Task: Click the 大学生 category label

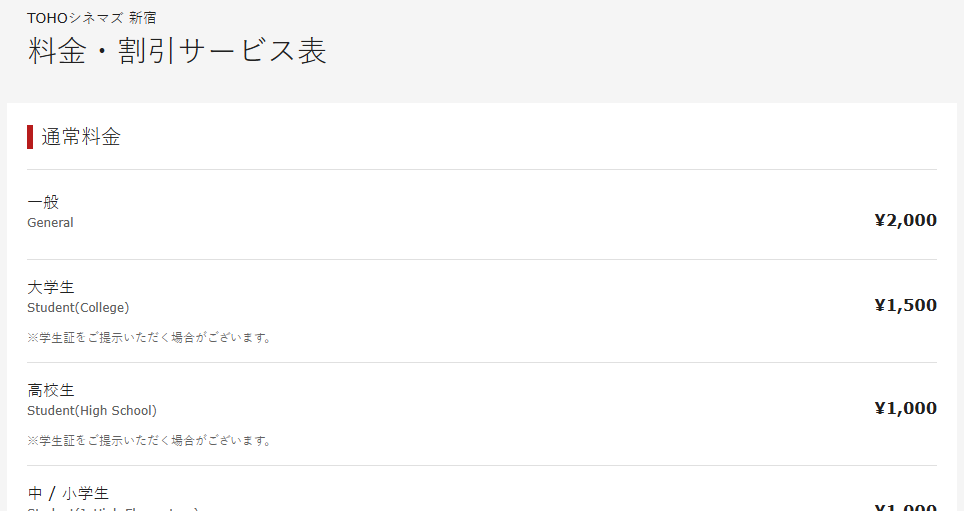Action: [51, 287]
